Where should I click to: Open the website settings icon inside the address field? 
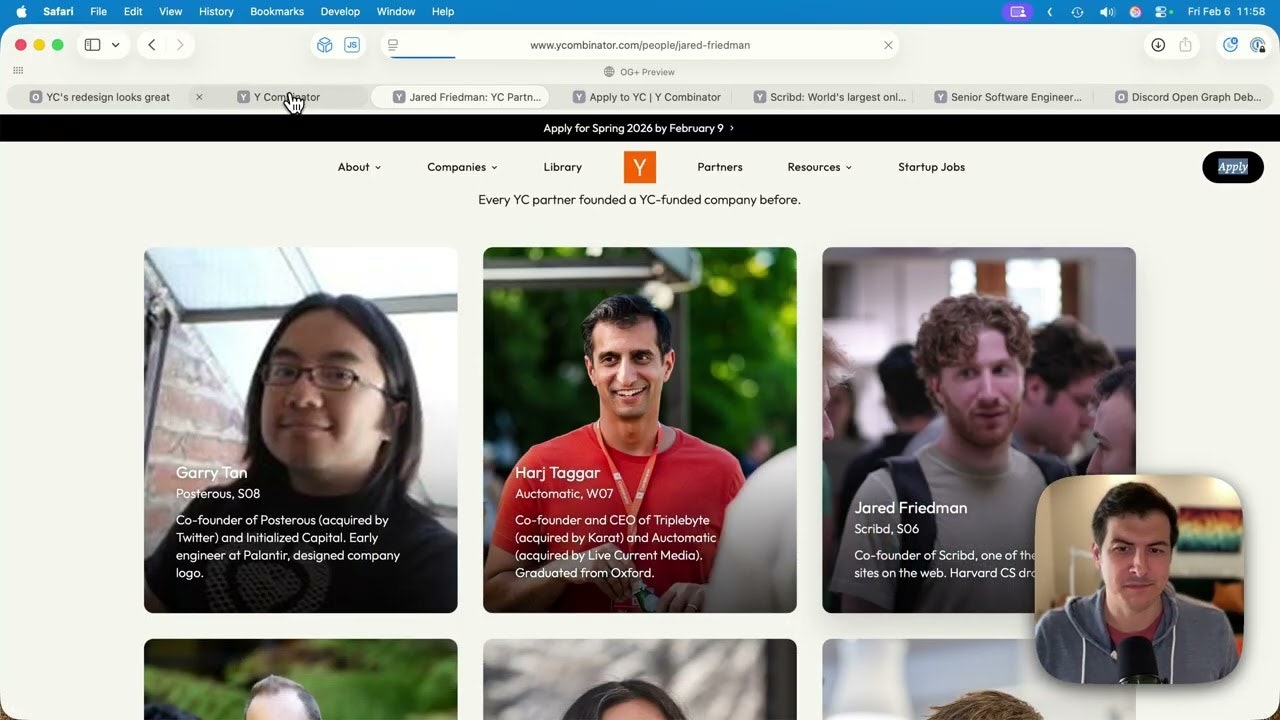pos(392,45)
